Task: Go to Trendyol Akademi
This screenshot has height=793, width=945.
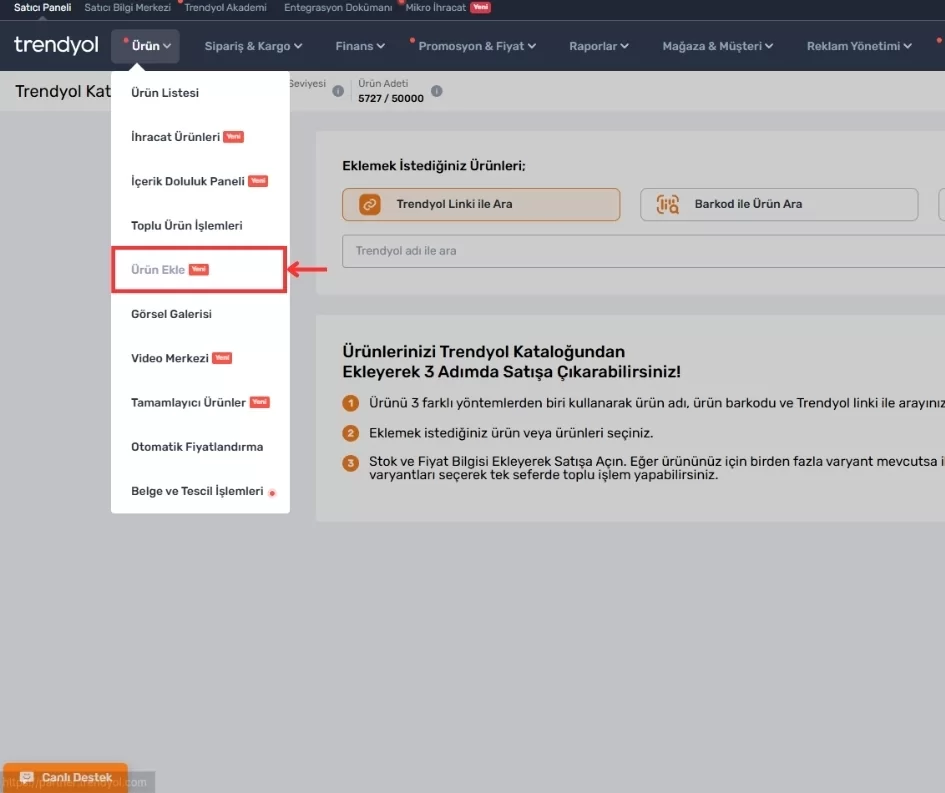Action: pyautogui.click(x=225, y=8)
